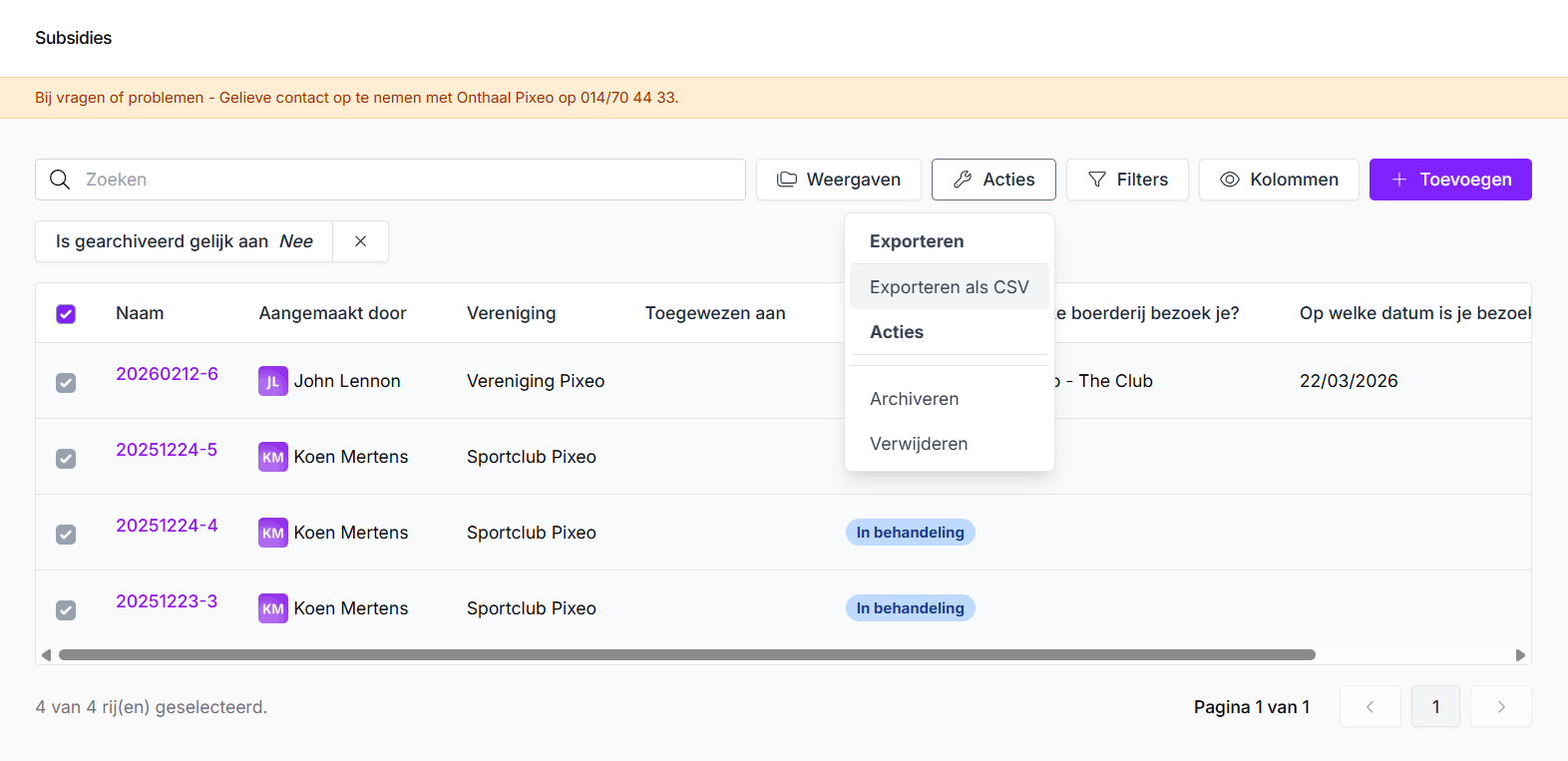The width and height of the screenshot is (1568, 761).
Task: Deselect row 20260212-6 checkbox
Action: 66,383
